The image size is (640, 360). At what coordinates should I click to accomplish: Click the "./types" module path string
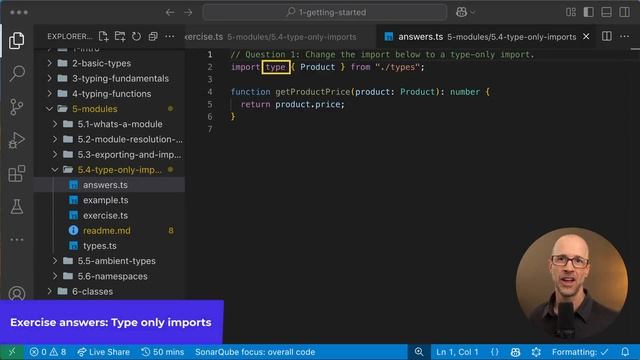(x=397, y=67)
